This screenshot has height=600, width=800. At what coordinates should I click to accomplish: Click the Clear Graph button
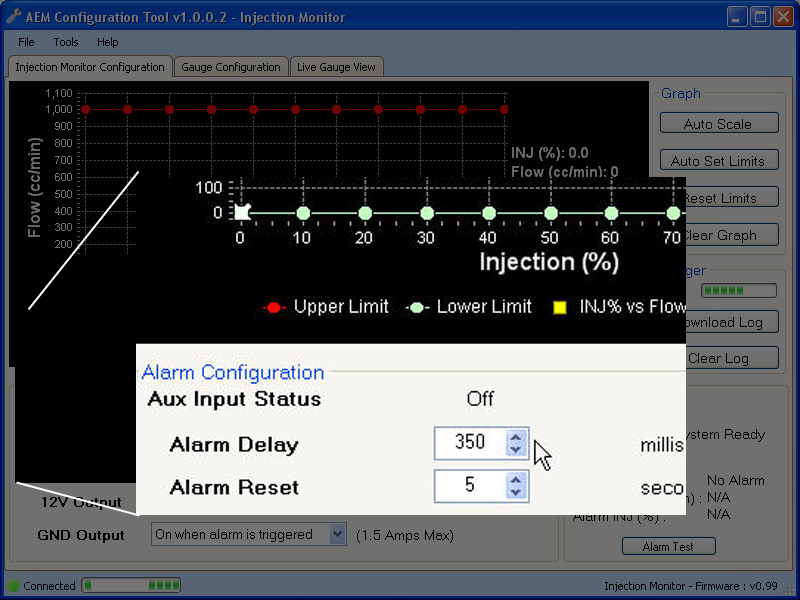point(732,235)
